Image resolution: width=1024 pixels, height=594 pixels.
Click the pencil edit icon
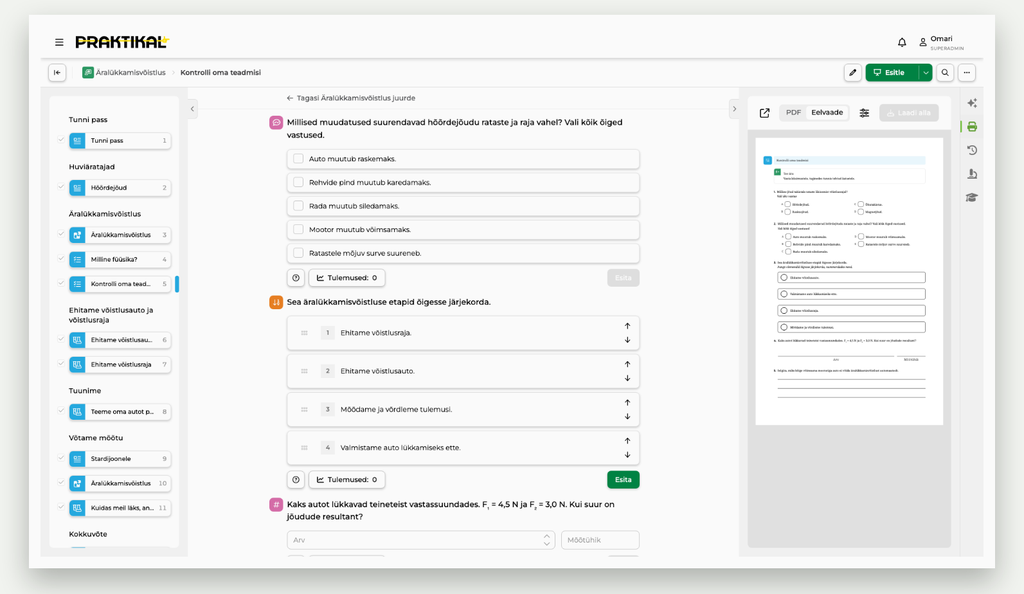(x=852, y=72)
